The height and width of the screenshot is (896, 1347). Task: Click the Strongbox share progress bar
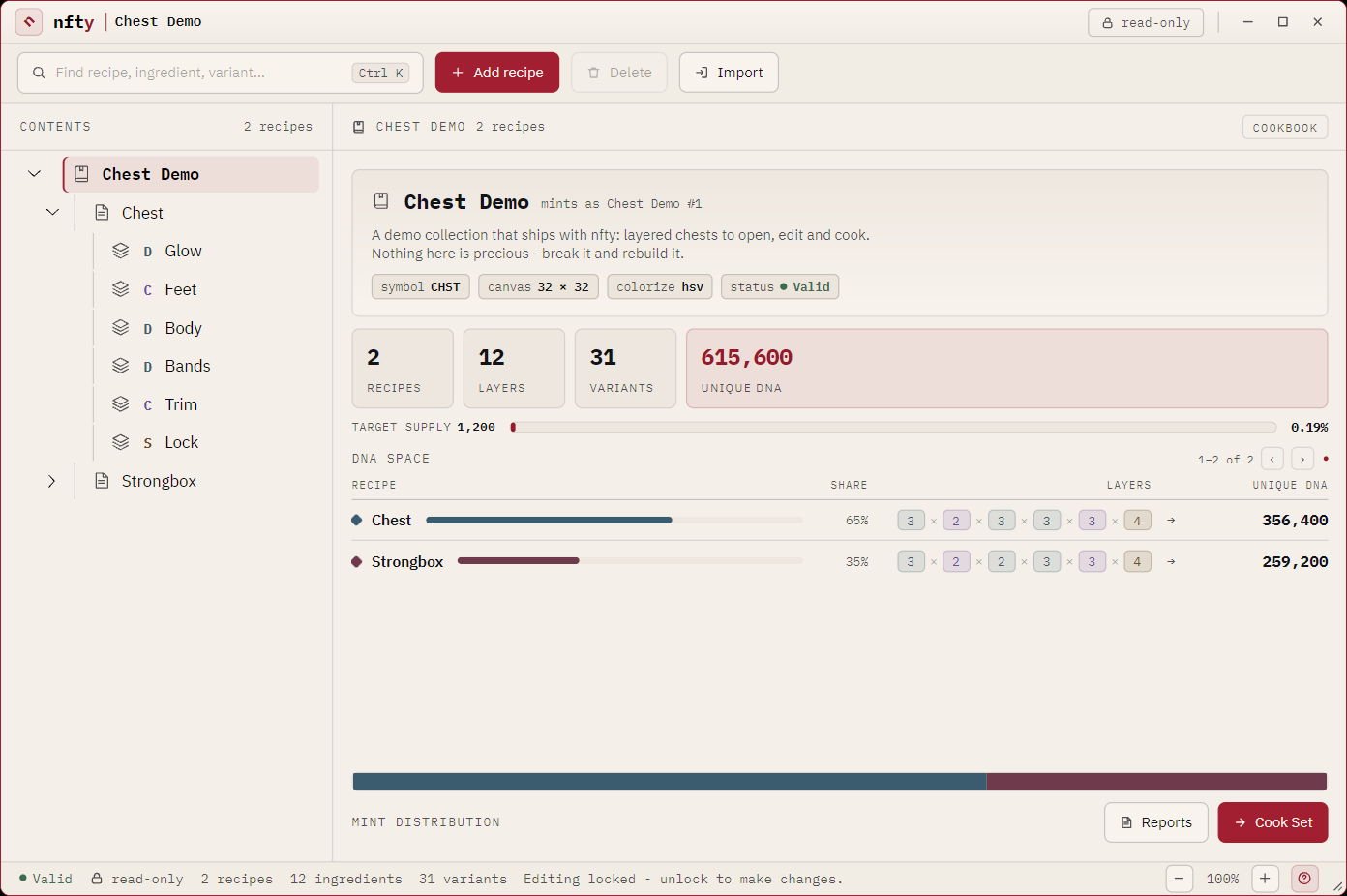630,561
